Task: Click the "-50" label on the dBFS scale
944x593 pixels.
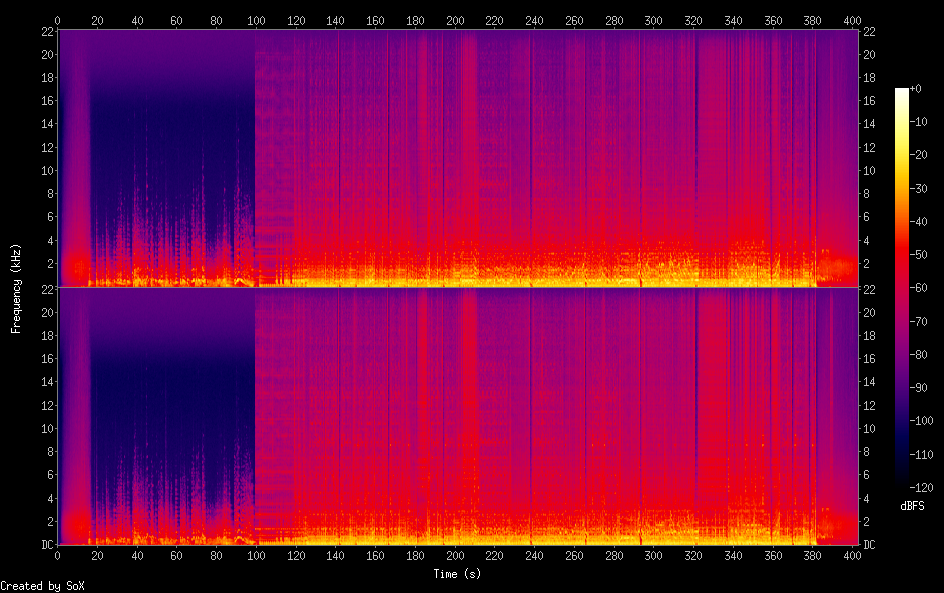Action: point(918,255)
